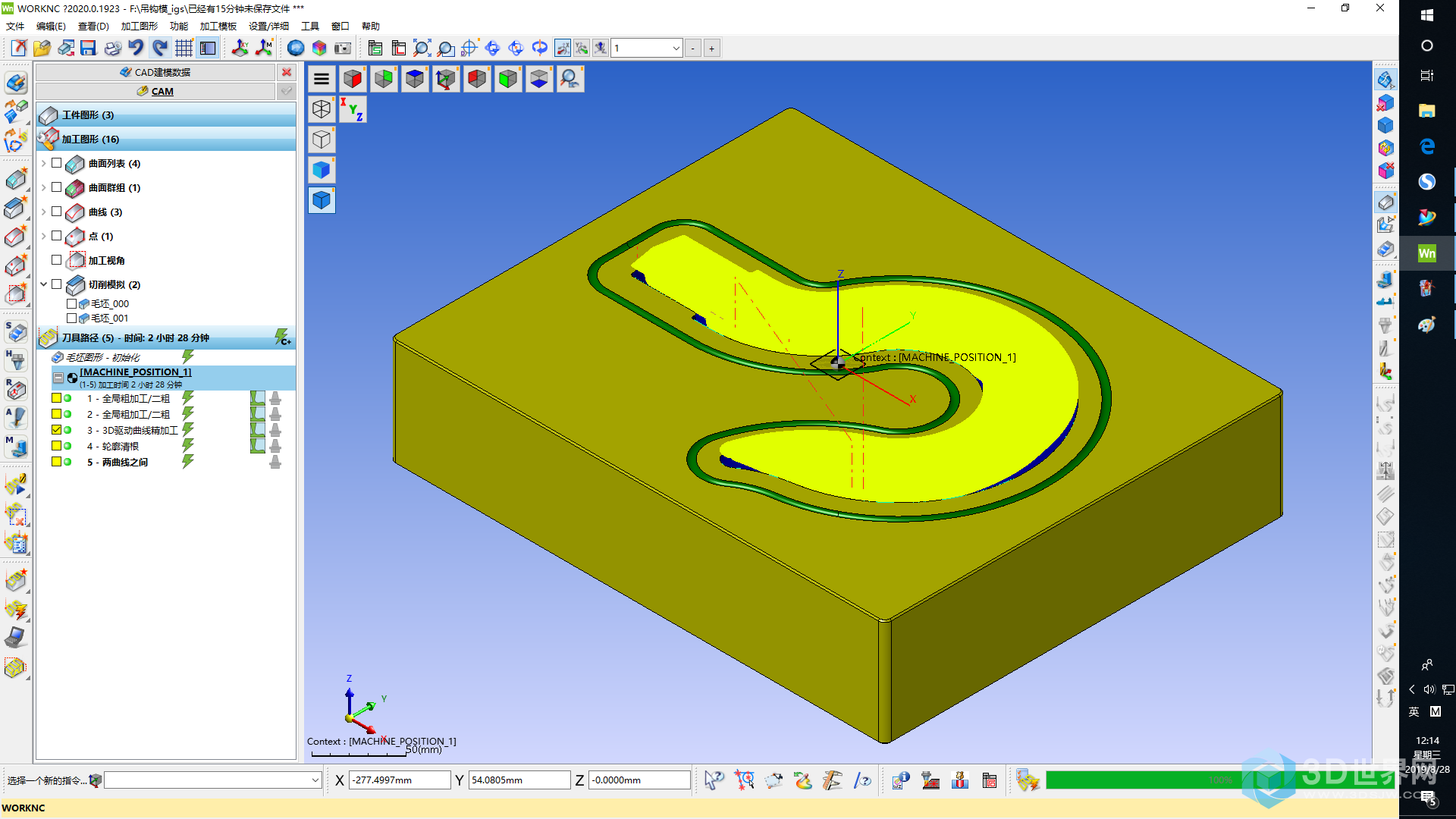Click the green progress bar
Image resolution: width=1456 pixels, height=819 pixels.
(x=1220, y=780)
